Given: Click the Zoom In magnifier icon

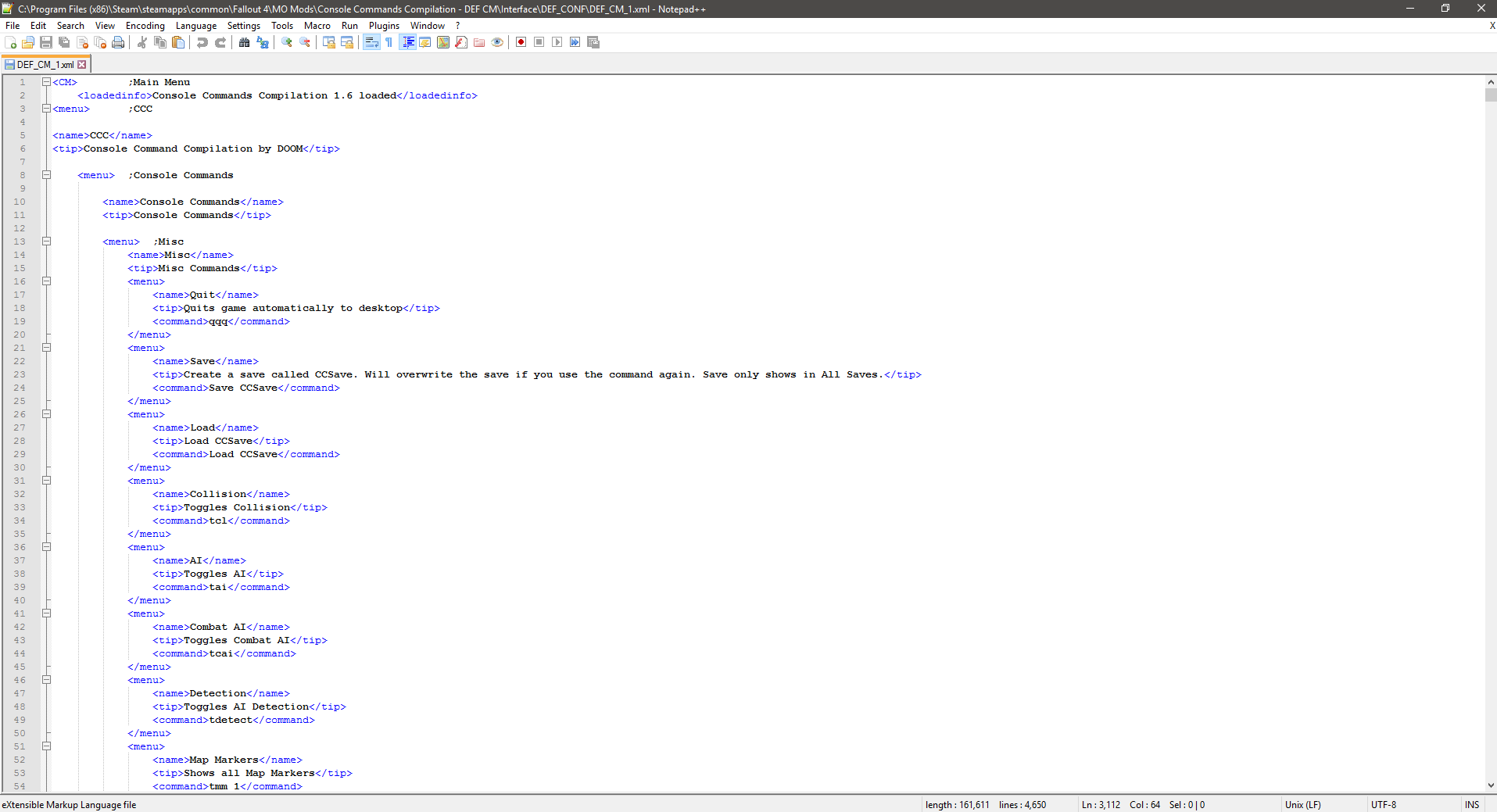Looking at the screenshot, I should (x=287, y=42).
